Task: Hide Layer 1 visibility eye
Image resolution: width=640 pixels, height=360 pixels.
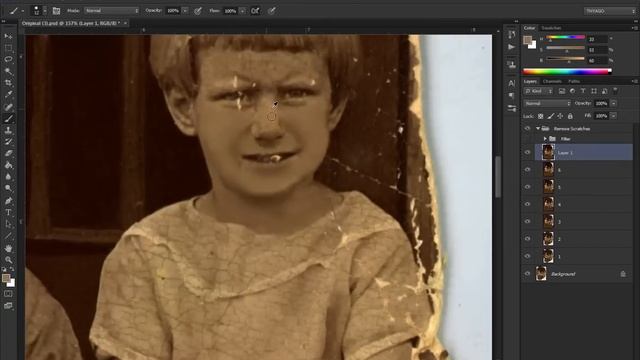Action: click(x=527, y=152)
